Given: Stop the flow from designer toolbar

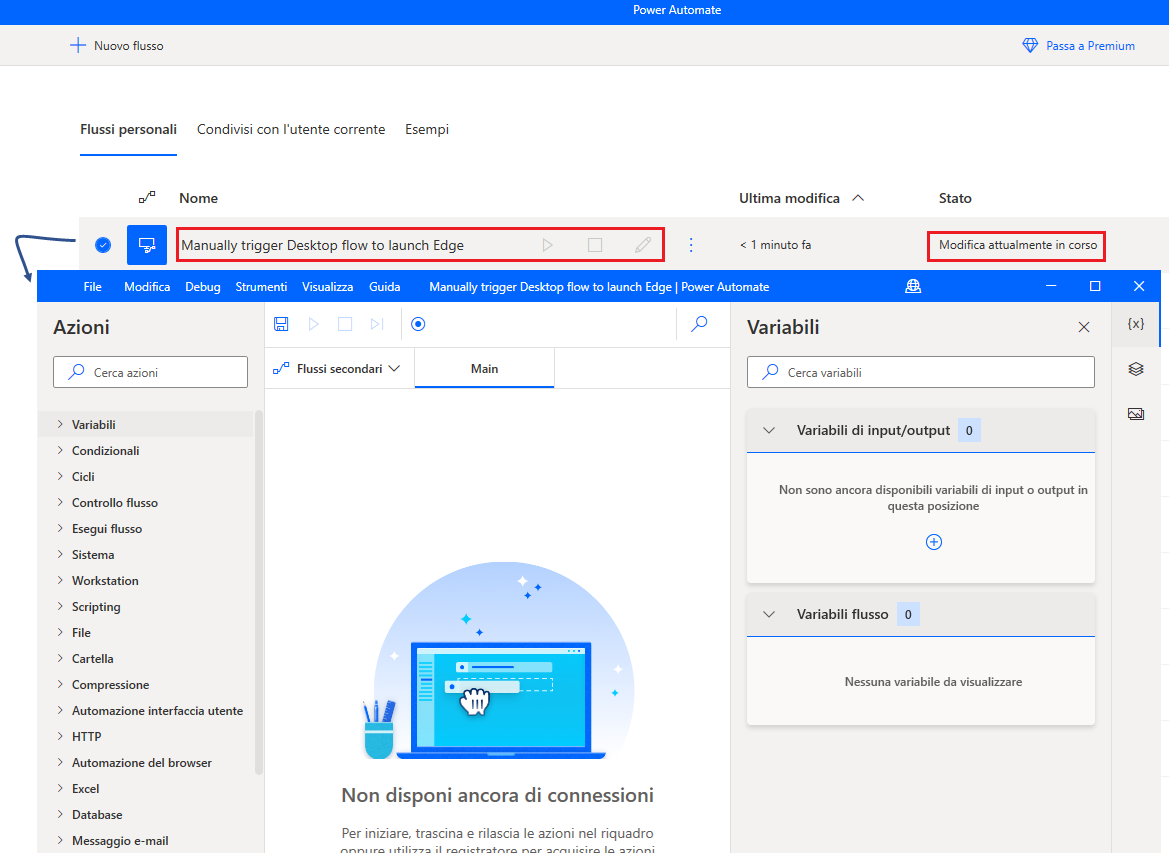Looking at the screenshot, I should click(x=345, y=324).
